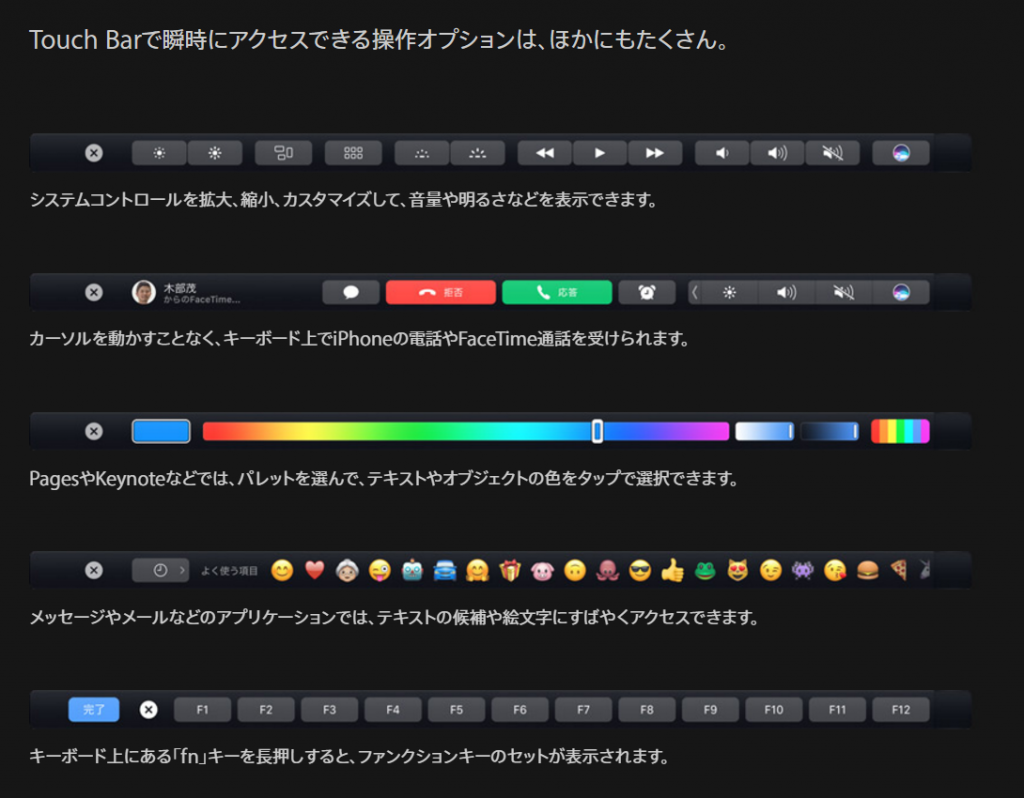Open Launchpad grid icon
The width and height of the screenshot is (1024, 798).
click(353, 153)
